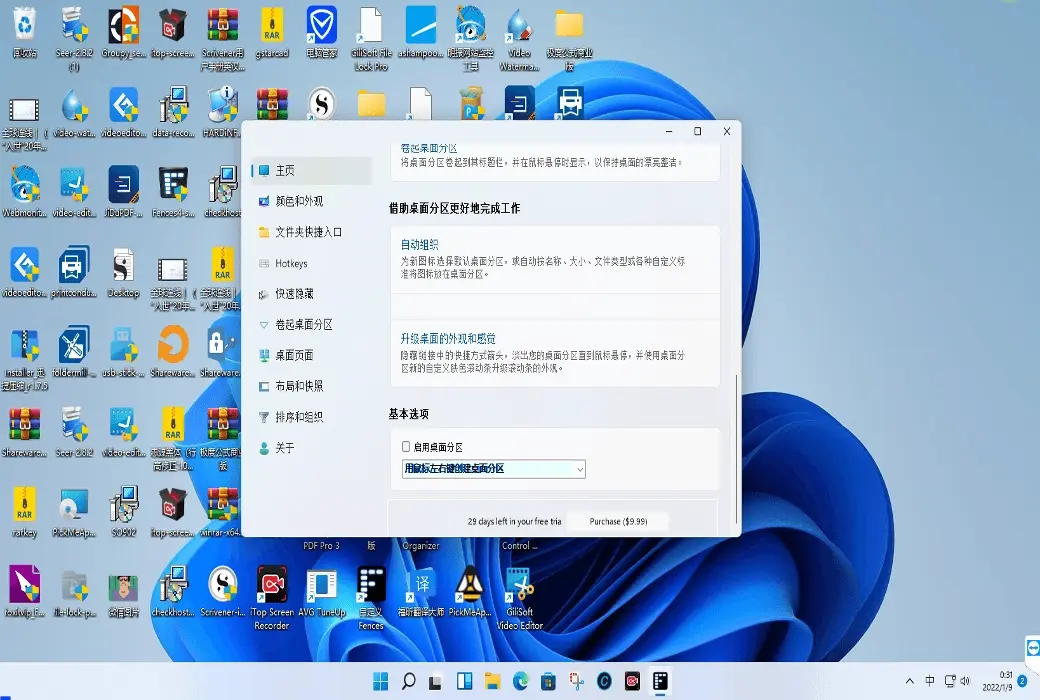Launch Microsoft Edge from the taskbar
This screenshot has width=1040, height=700.
pyautogui.click(x=521, y=681)
